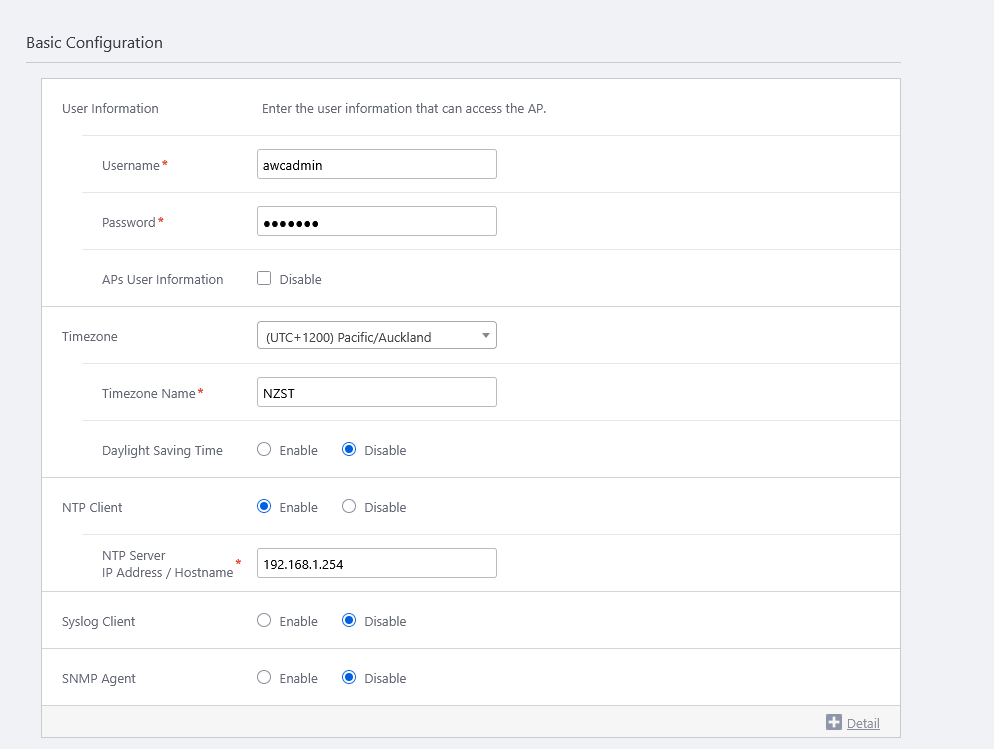Click the Disable label next to APs checkbox

click(x=300, y=280)
